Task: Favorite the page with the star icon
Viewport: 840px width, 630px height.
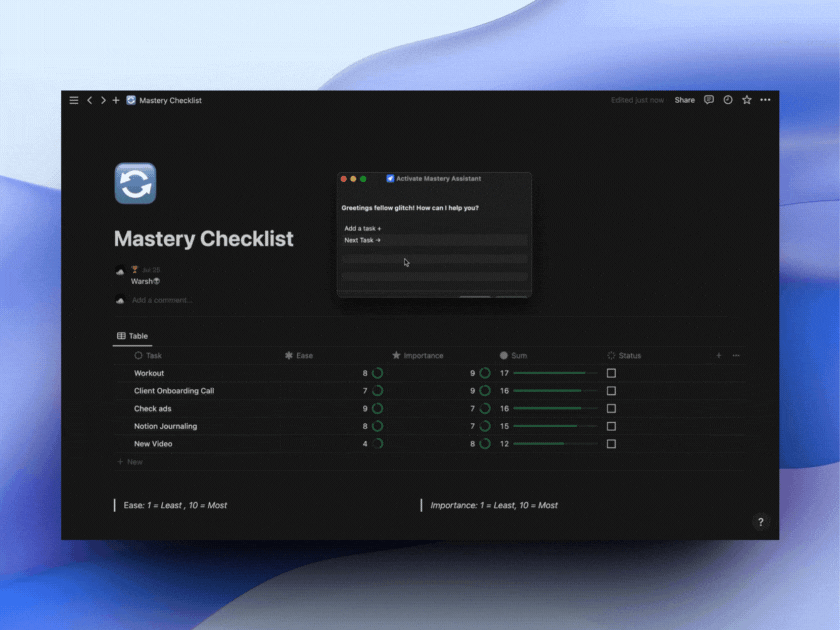Action: 746,100
